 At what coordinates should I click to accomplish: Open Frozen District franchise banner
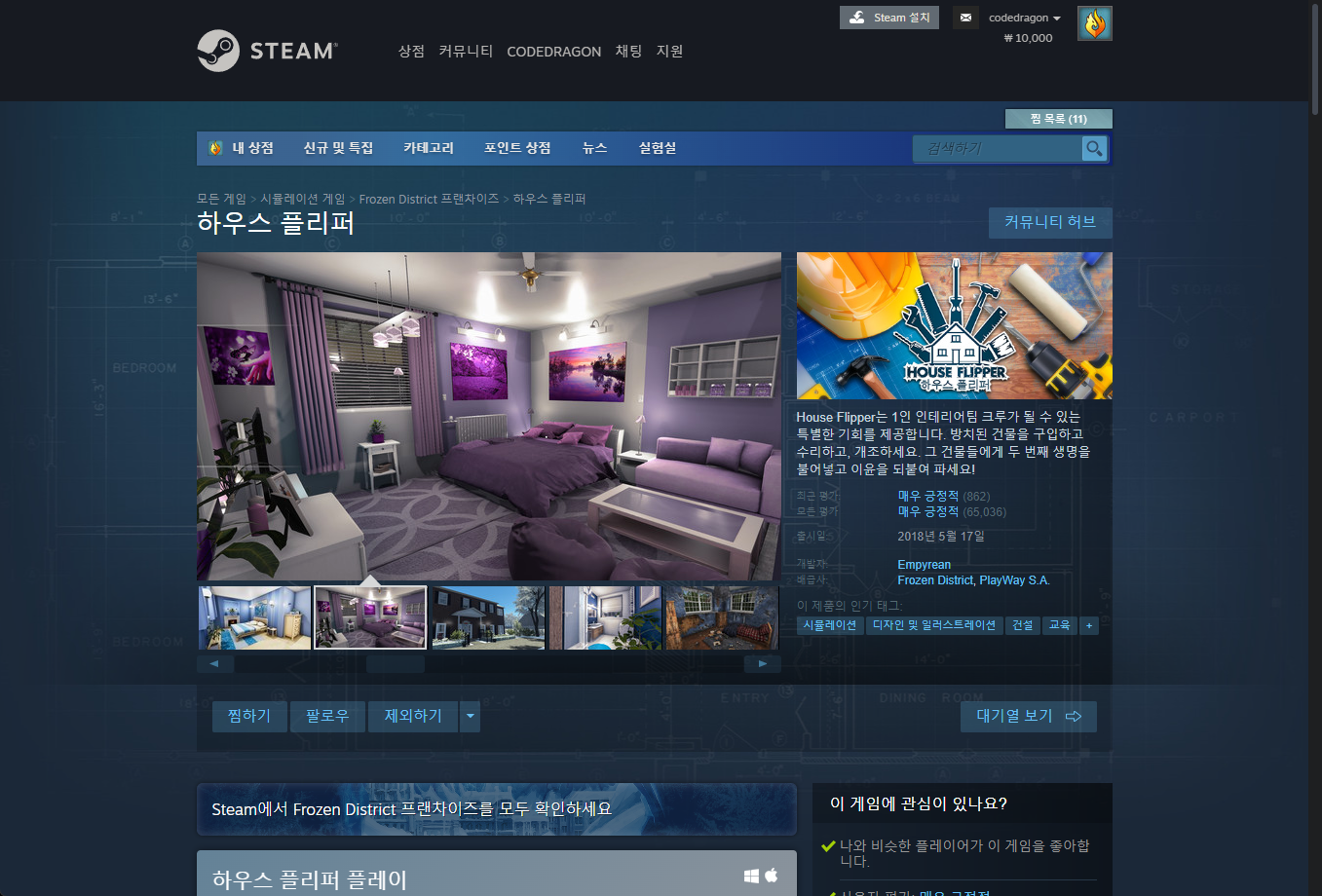coord(497,809)
